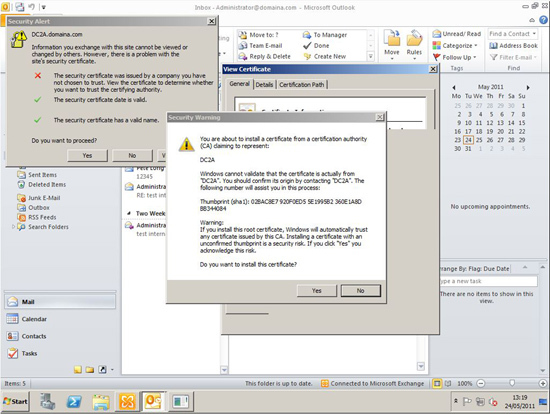Click the Find a Contact field
Viewport: 550px width, 414px height.
point(512,34)
